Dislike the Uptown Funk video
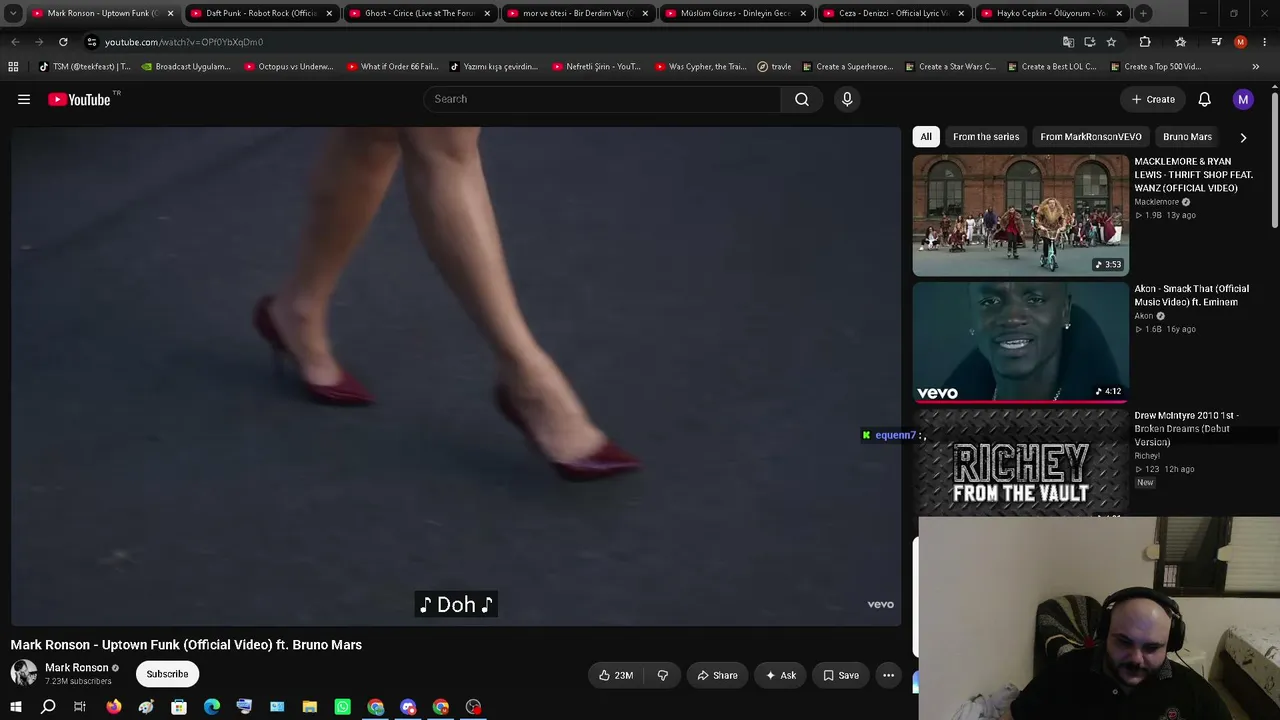Screen dimensions: 1280x720 point(662,675)
